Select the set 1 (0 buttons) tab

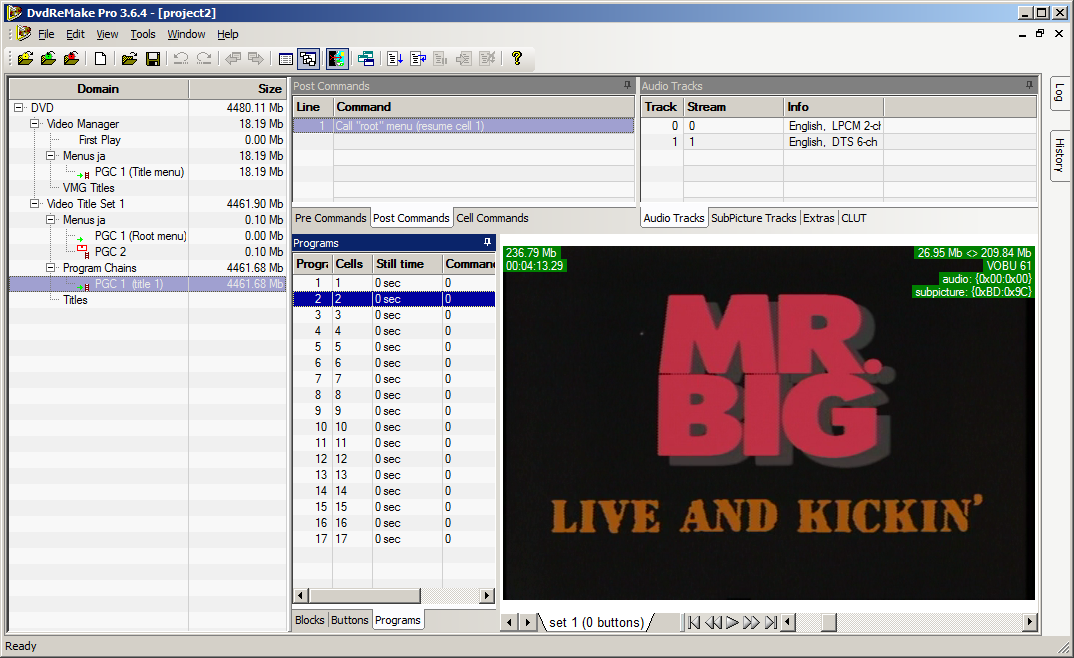pyautogui.click(x=597, y=622)
